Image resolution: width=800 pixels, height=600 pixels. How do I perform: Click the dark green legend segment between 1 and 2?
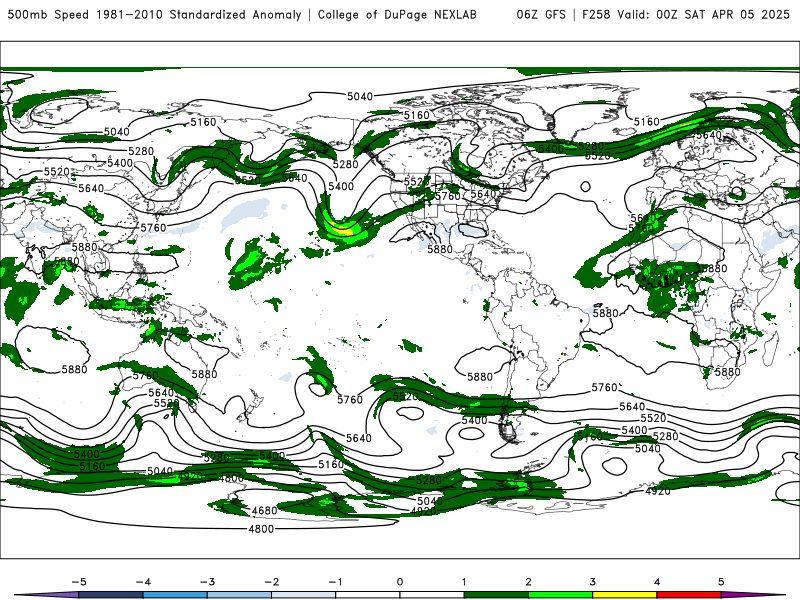pos(496,595)
